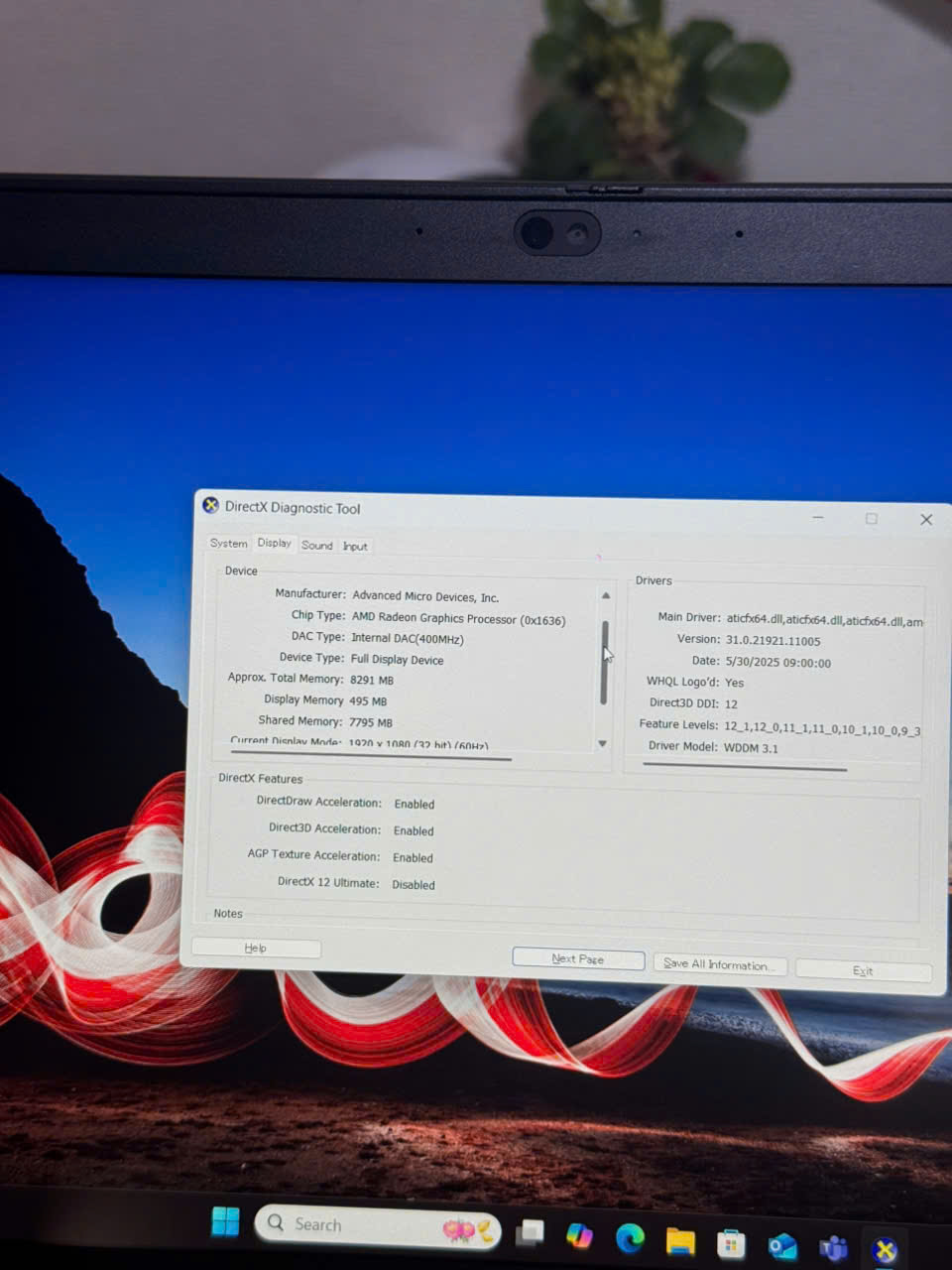952x1270 pixels.
Task: Select the Display tab
Action: click(274, 543)
